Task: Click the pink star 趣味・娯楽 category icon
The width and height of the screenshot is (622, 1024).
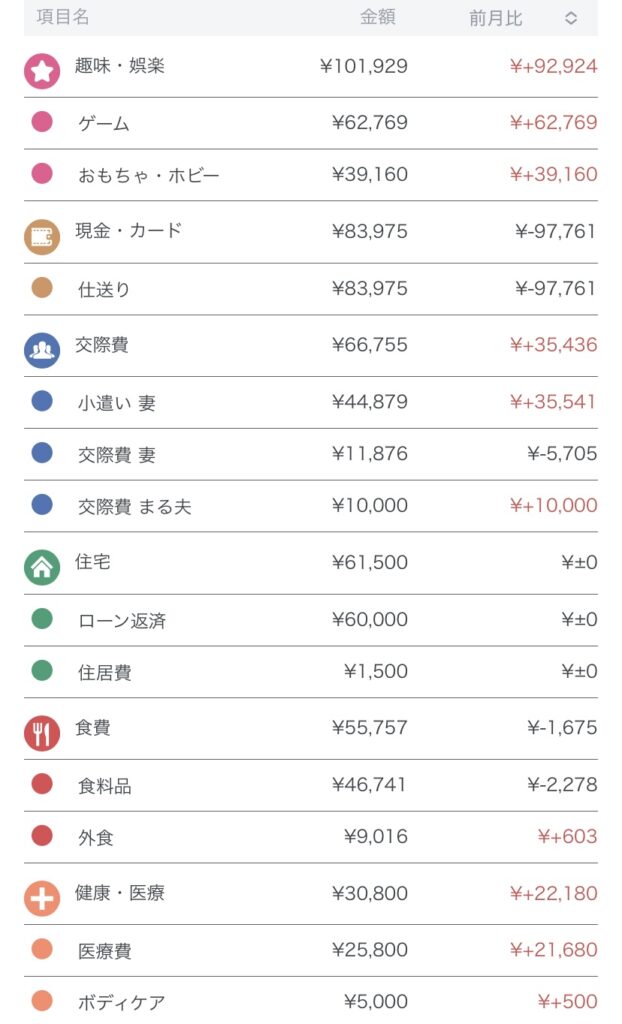Action: click(42, 70)
